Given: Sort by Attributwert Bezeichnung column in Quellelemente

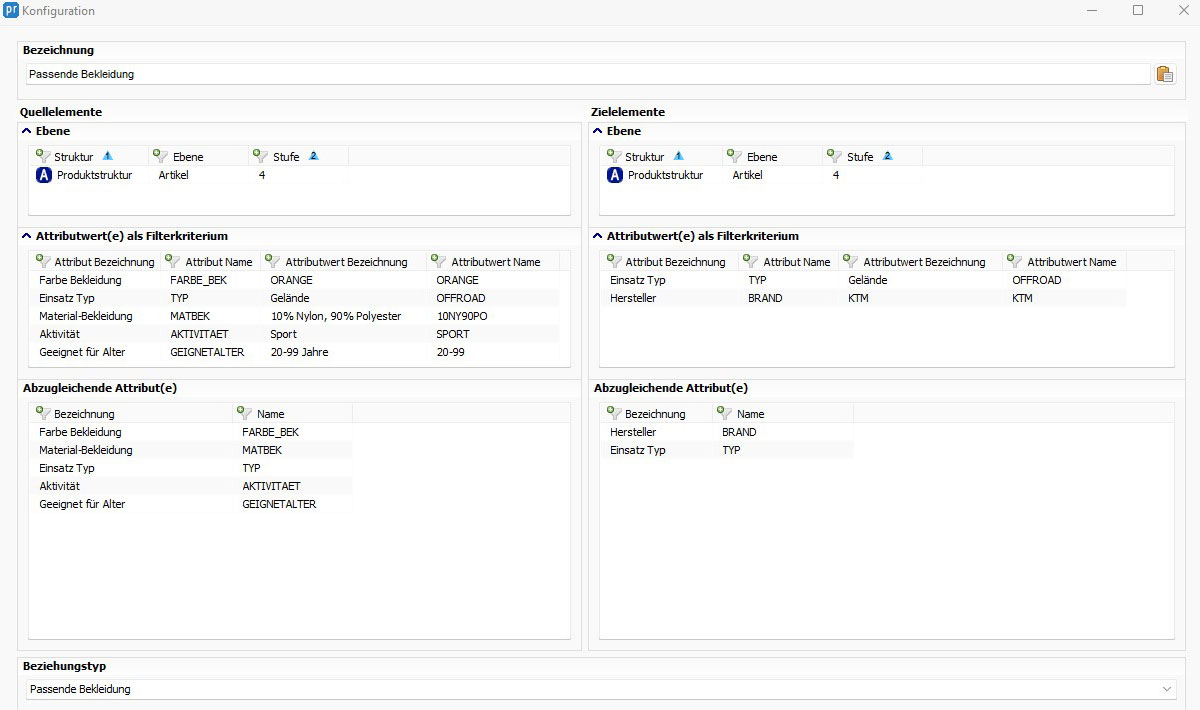Looking at the screenshot, I should click(x=346, y=262).
